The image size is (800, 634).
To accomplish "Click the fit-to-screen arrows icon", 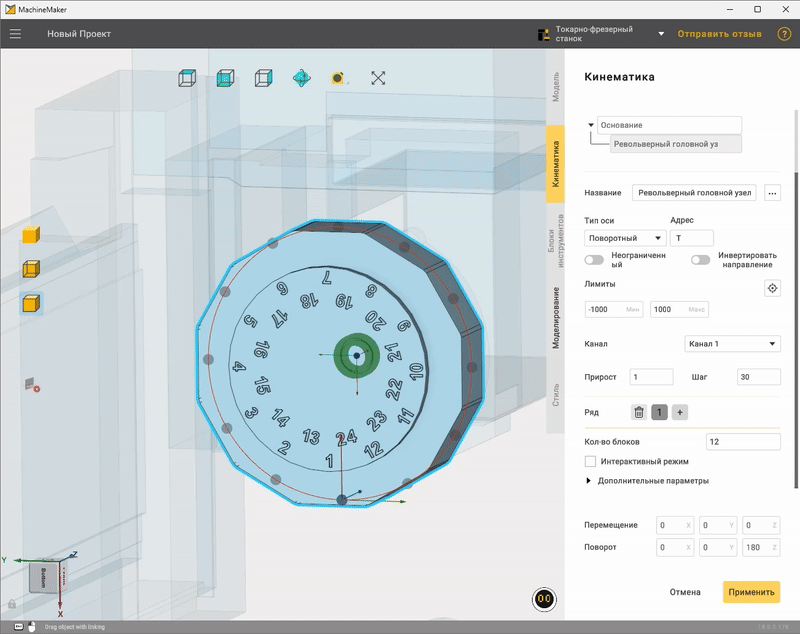I will (x=378, y=78).
